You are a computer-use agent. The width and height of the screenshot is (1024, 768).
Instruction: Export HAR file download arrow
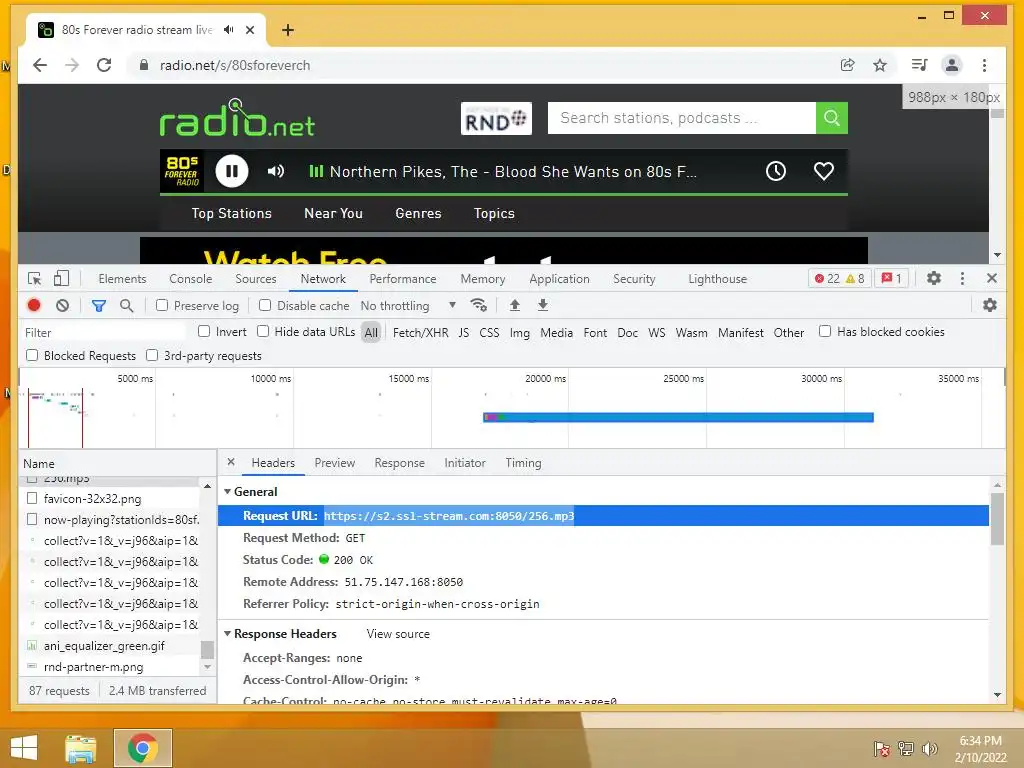pyautogui.click(x=543, y=305)
